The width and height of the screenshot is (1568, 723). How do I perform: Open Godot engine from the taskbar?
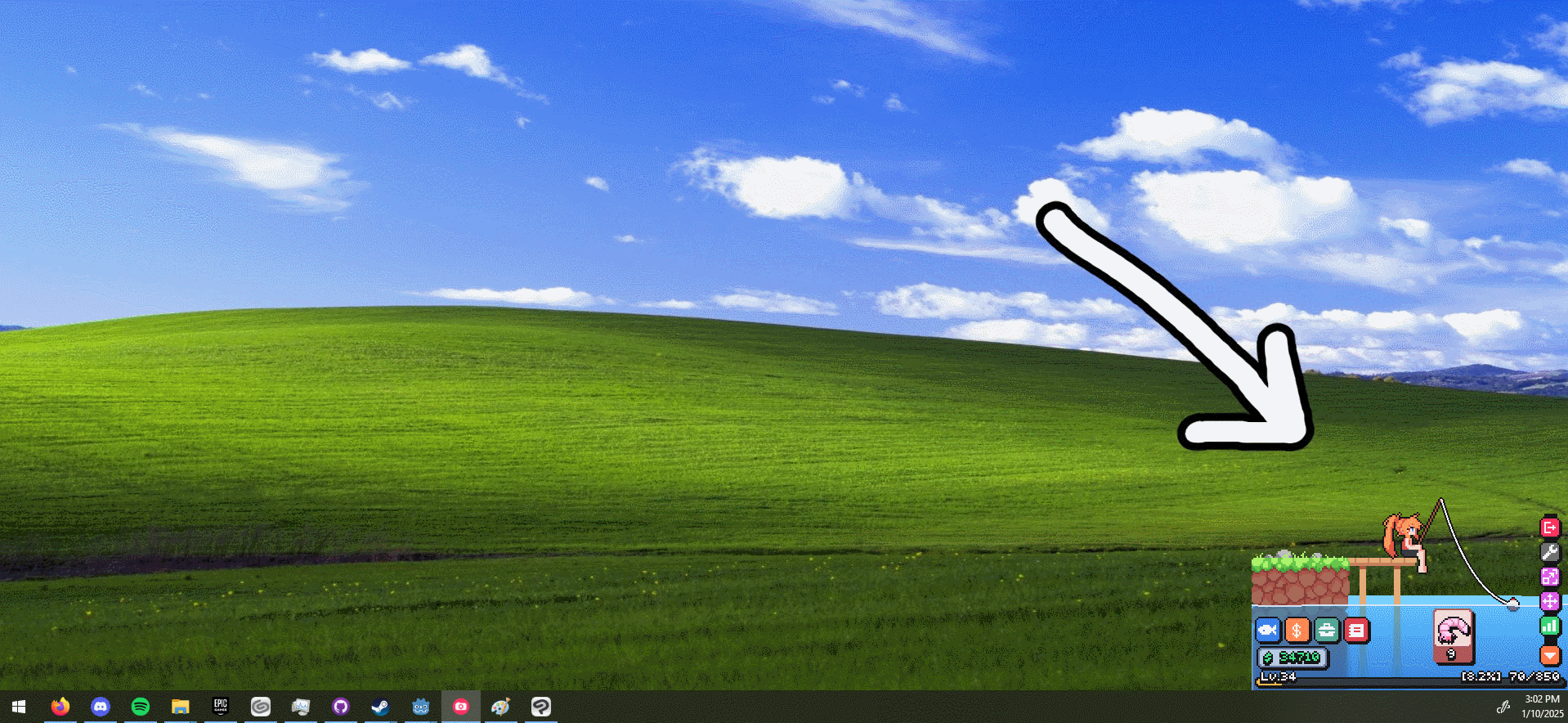(x=421, y=707)
